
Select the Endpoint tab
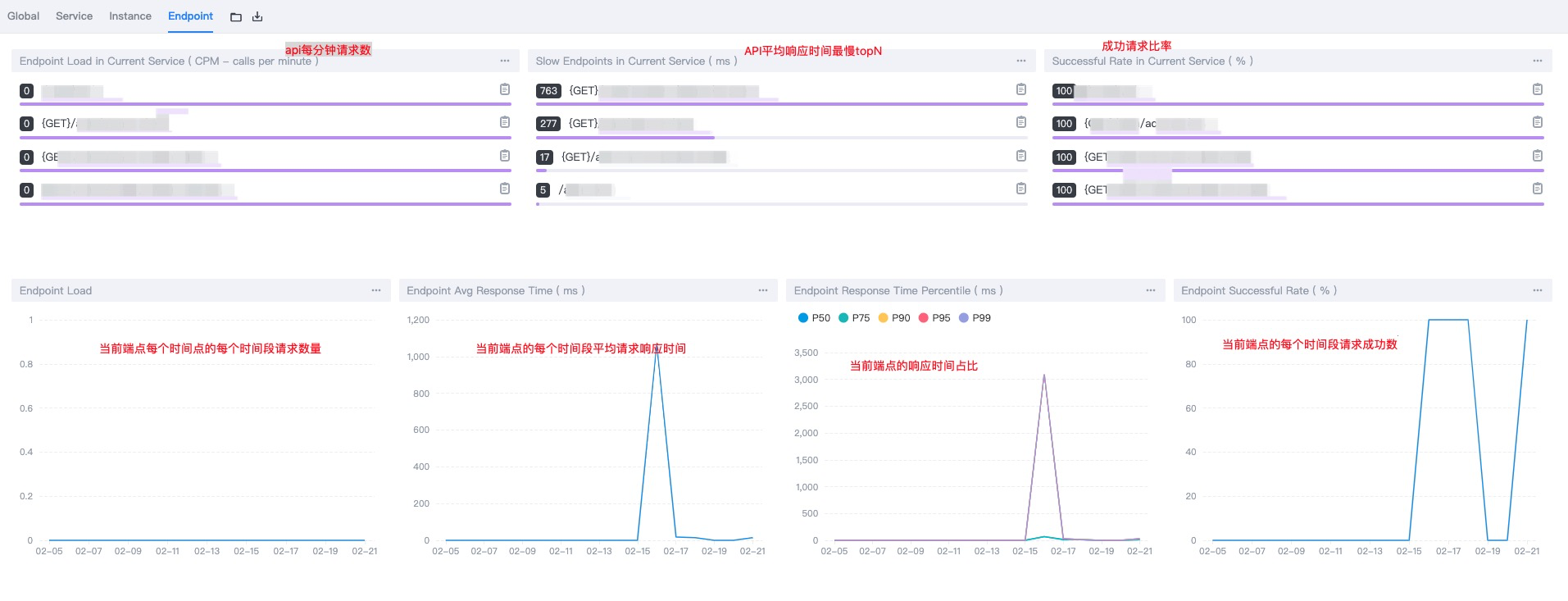tap(190, 16)
